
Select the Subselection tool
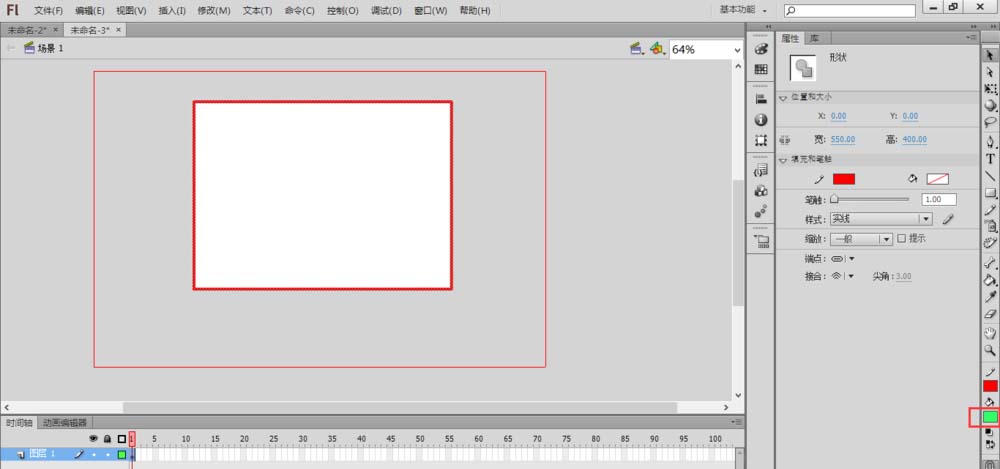click(x=990, y=73)
